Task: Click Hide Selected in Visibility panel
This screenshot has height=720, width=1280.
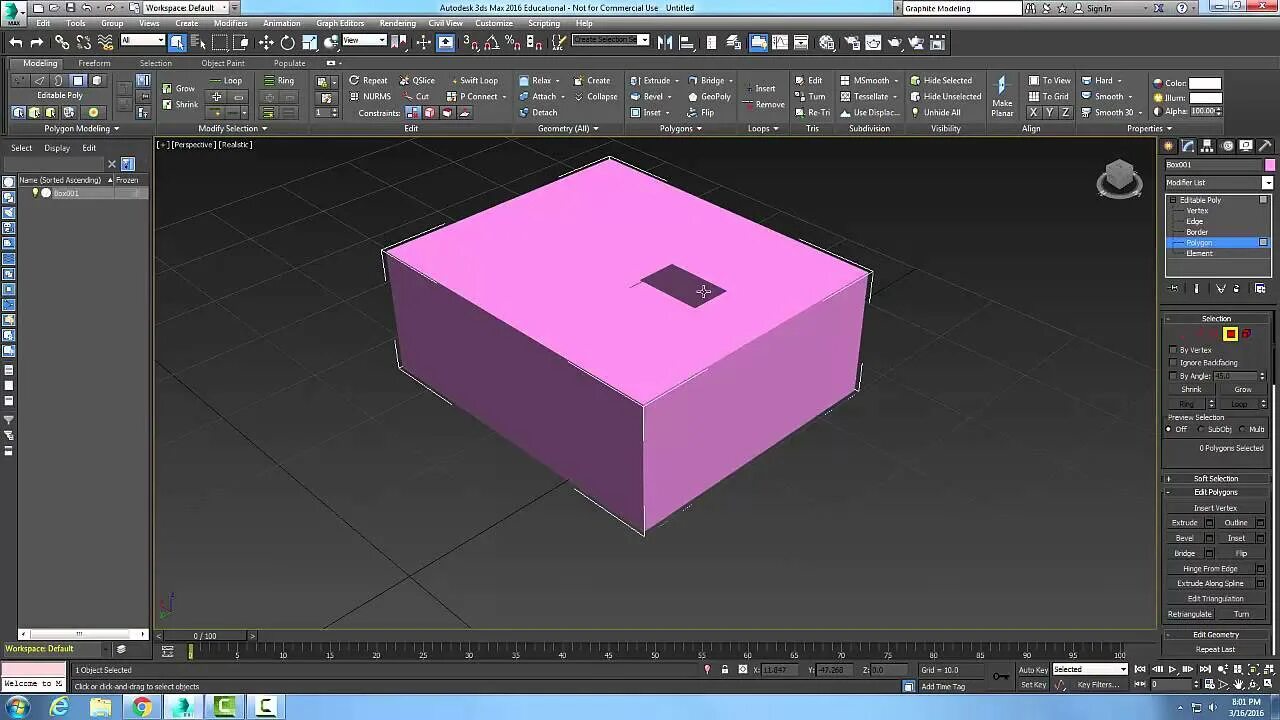Action: coord(941,80)
